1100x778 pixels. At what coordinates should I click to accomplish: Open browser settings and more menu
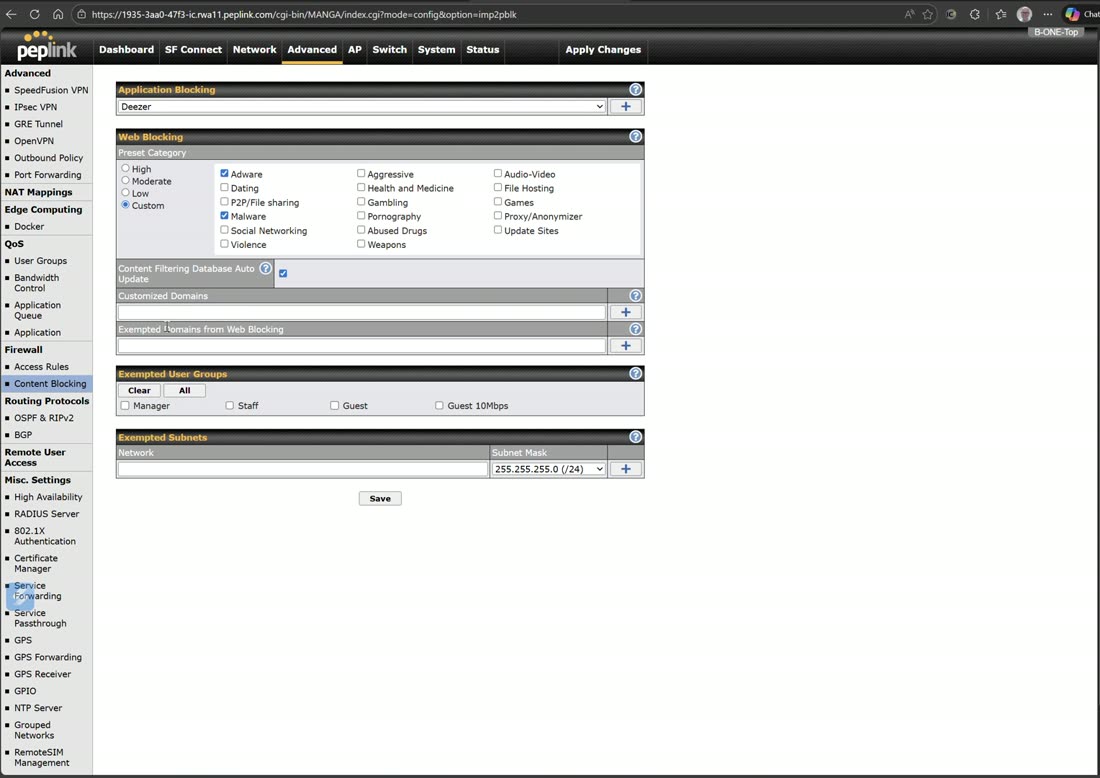[x=1047, y=14]
